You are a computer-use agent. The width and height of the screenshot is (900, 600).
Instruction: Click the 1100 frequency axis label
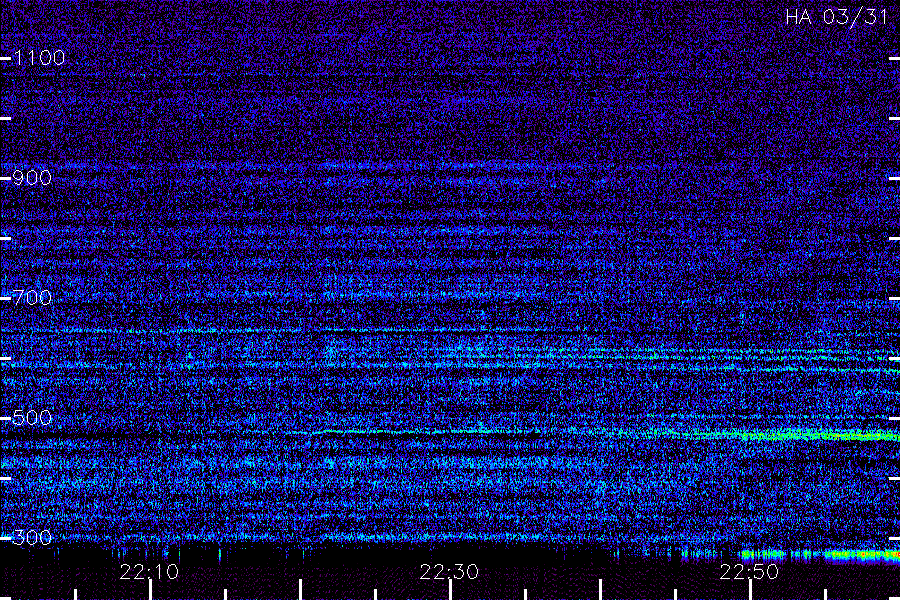pyautogui.click(x=39, y=58)
